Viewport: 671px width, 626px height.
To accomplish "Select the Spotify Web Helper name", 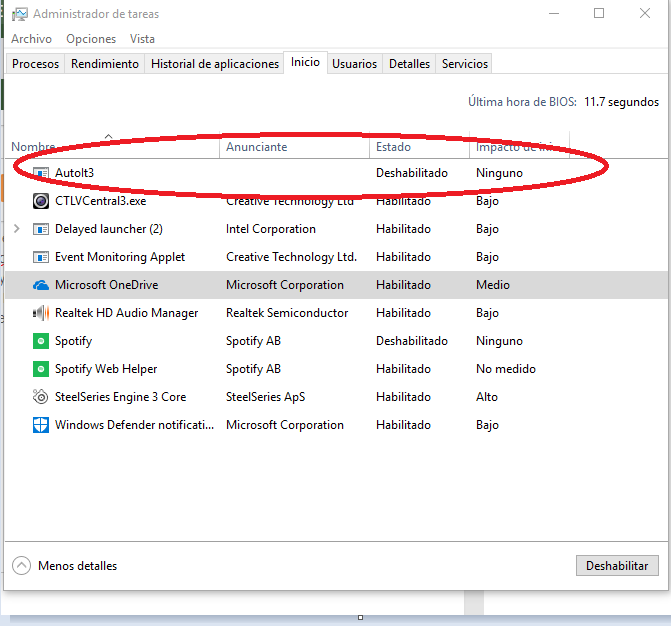I will (x=106, y=369).
